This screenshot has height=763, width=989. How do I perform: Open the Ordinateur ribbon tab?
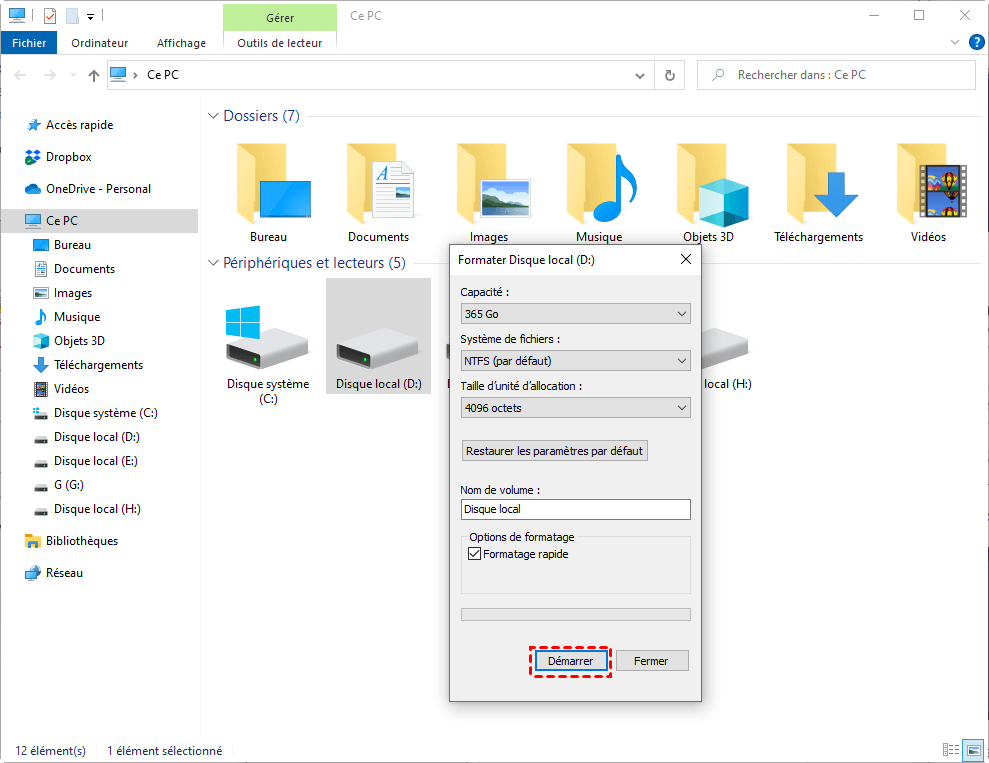(100, 43)
